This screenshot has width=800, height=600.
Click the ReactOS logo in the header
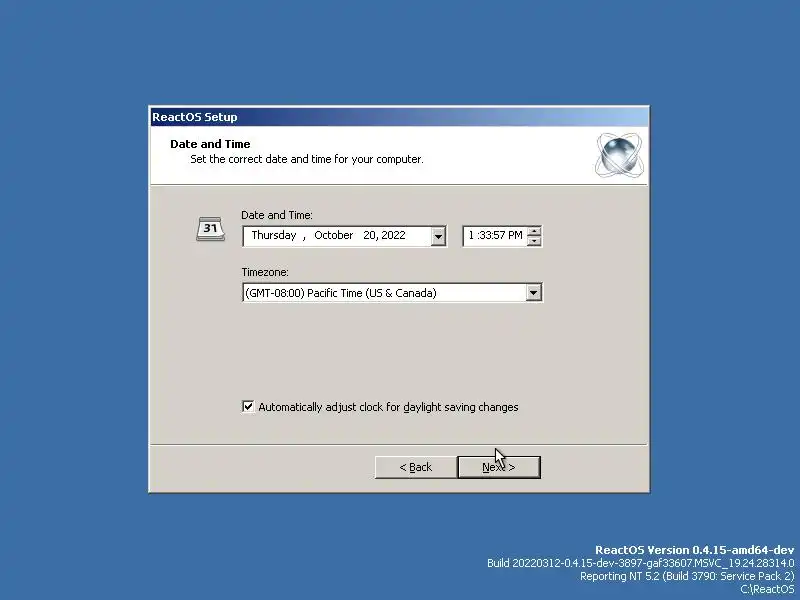619,155
